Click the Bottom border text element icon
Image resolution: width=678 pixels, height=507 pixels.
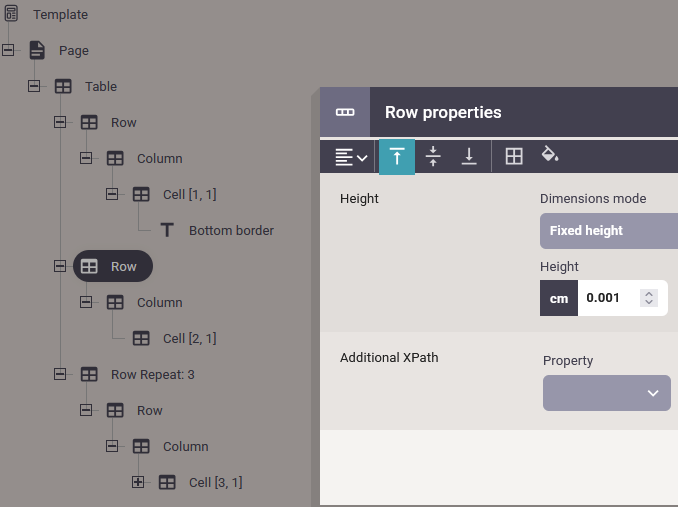coord(167,230)
